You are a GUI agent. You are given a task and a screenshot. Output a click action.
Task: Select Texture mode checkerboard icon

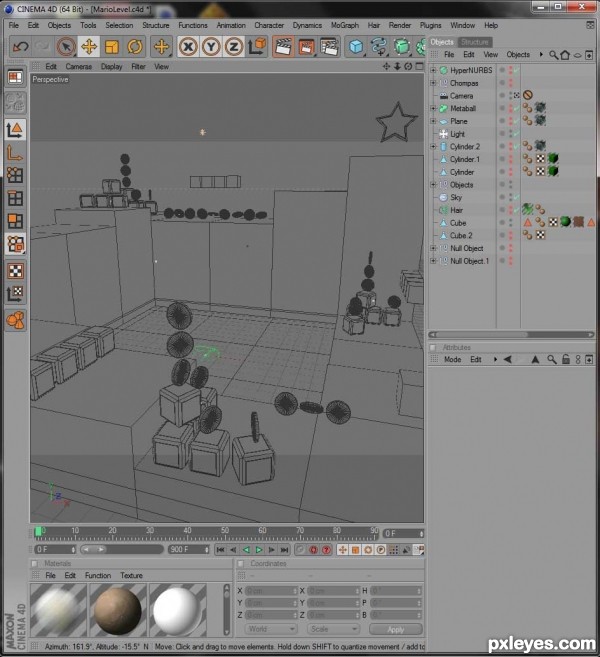(16, 271)
